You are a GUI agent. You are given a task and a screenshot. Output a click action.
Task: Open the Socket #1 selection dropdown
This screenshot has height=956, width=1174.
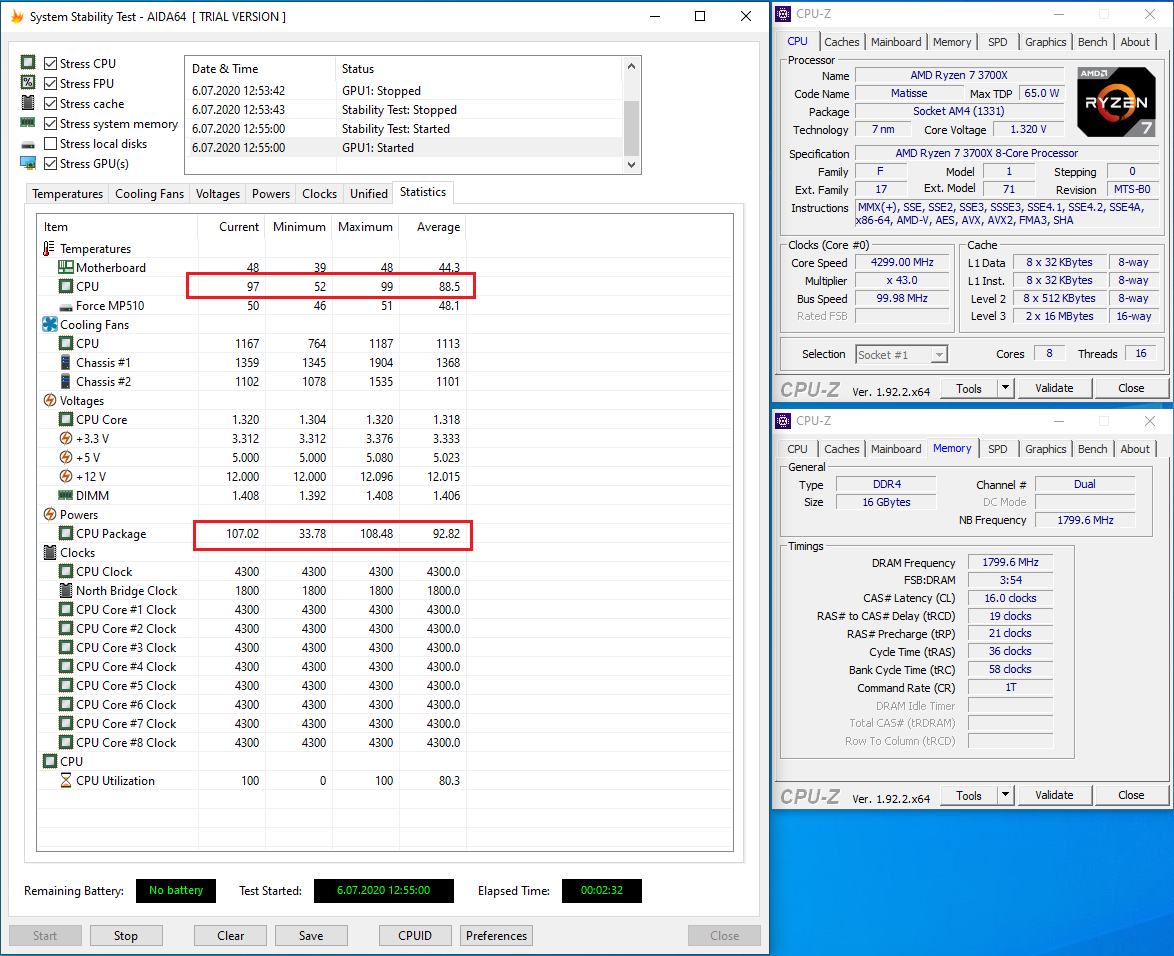939,355
